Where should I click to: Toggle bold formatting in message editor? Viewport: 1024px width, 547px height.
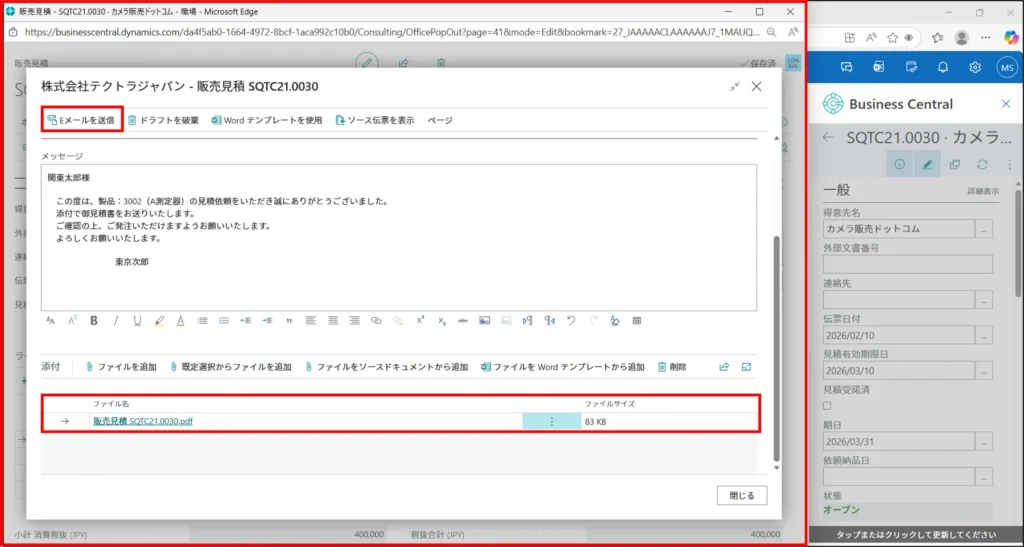coord(94,321)
